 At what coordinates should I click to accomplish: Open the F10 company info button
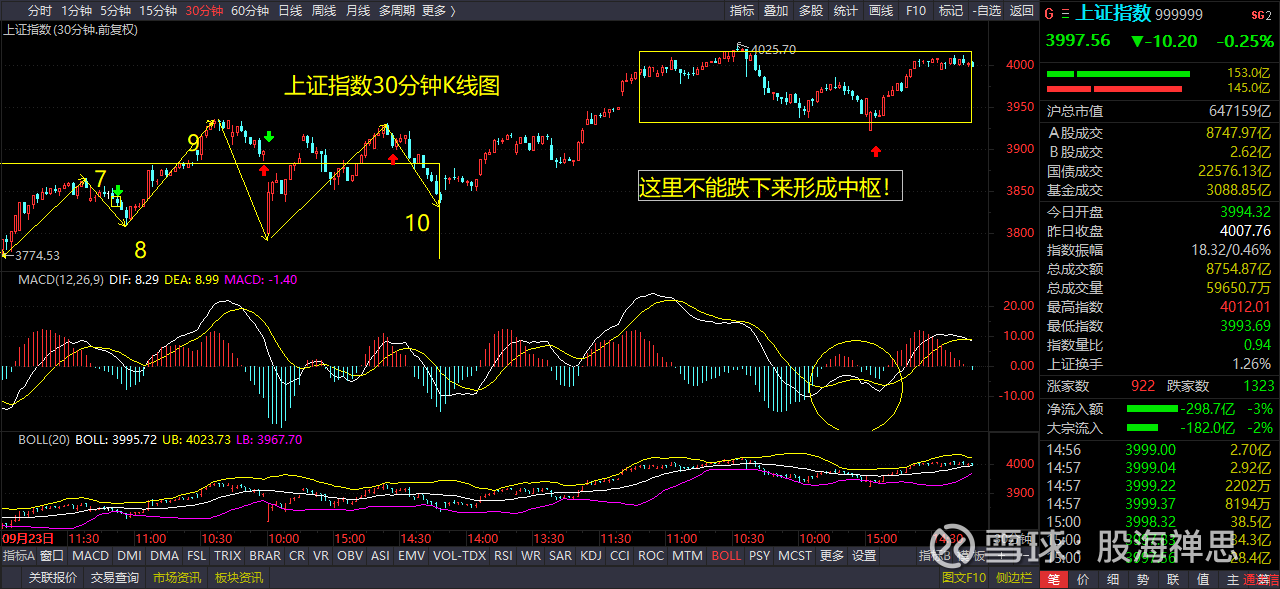pos(916,11)
